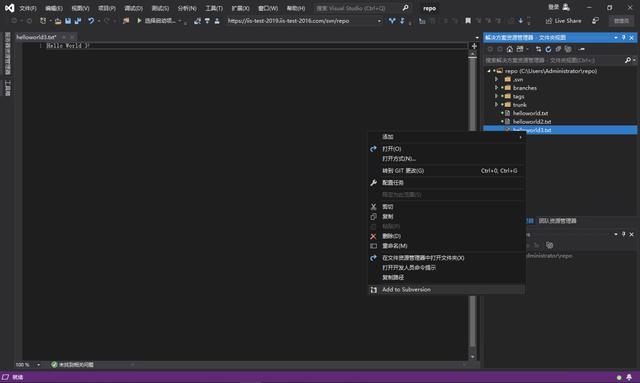Click the split editor plus icon
The height and width of the screenshot is (383, 640).
474,46
